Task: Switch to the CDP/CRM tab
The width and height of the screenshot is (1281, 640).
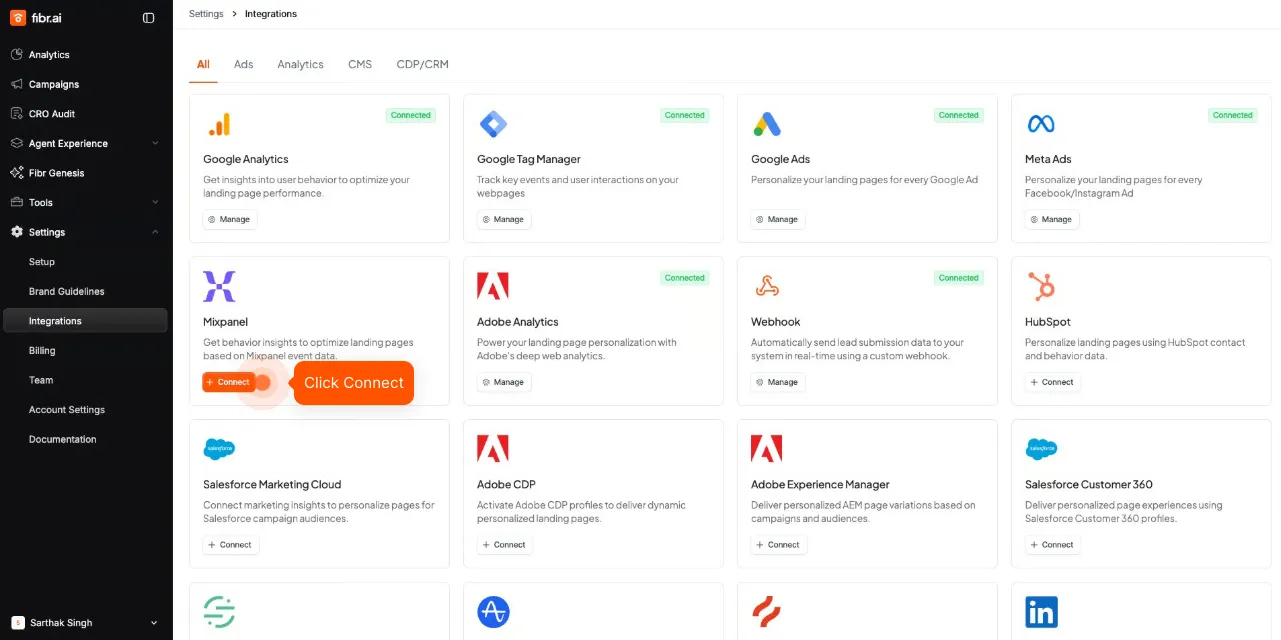Action: tap(423, 64)
